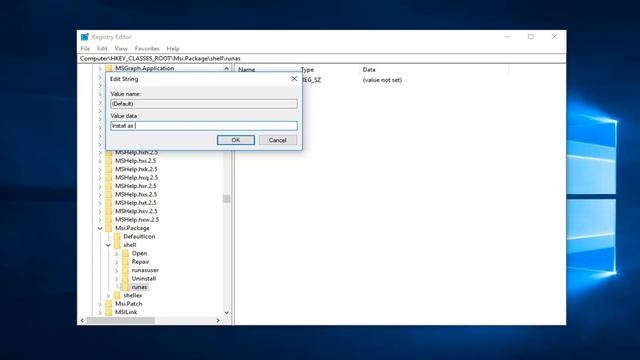The image size is (640, 360).
Task: Close Edit String dialog with X
Action: point(294,79)
